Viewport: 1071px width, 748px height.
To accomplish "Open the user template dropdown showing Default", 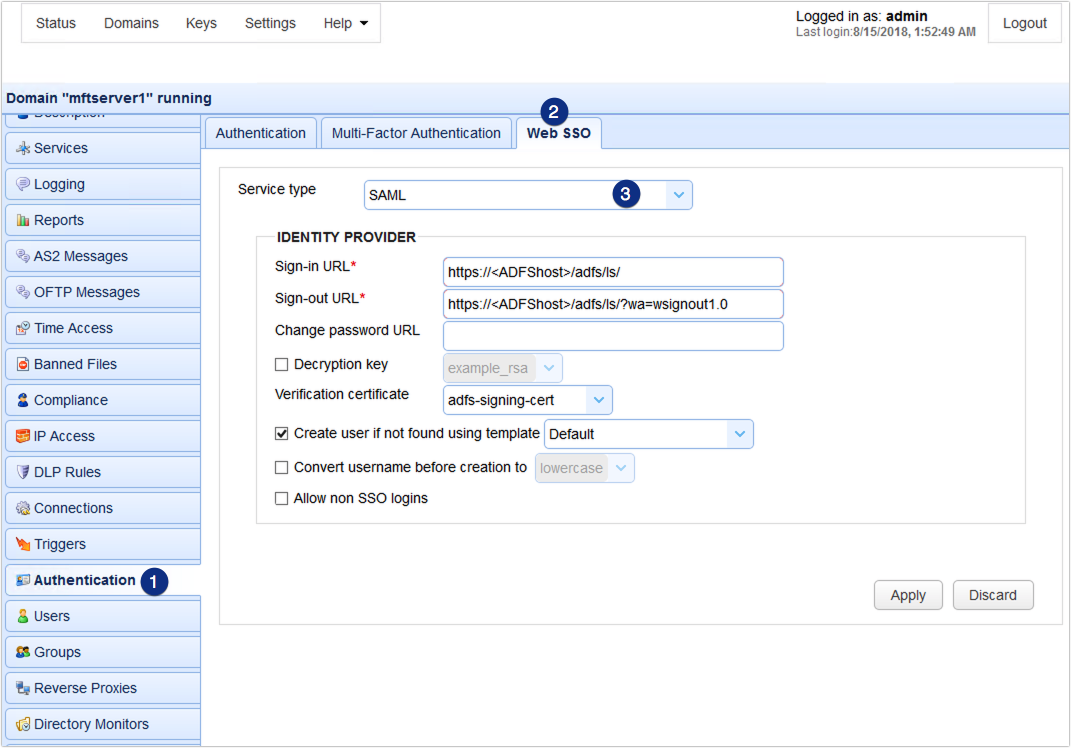I will (740, 433).
